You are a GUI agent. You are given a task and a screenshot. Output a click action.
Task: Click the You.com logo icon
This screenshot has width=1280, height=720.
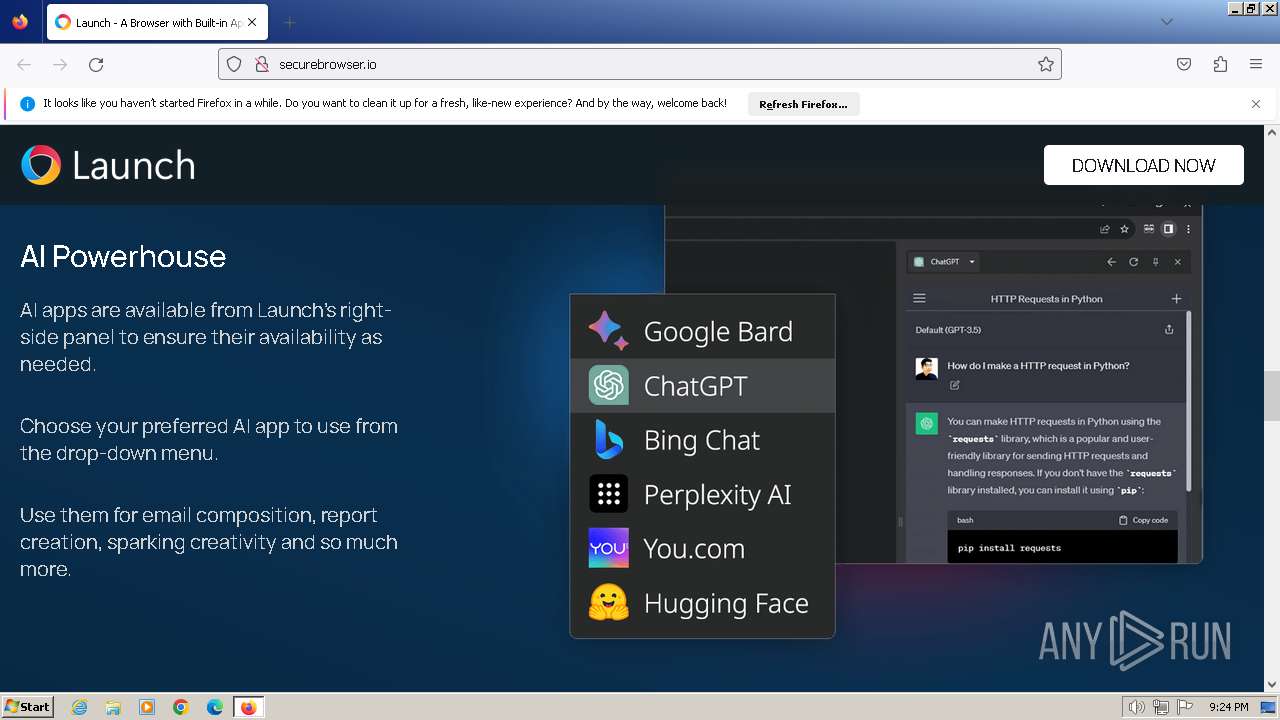click(x=608, y=548)
